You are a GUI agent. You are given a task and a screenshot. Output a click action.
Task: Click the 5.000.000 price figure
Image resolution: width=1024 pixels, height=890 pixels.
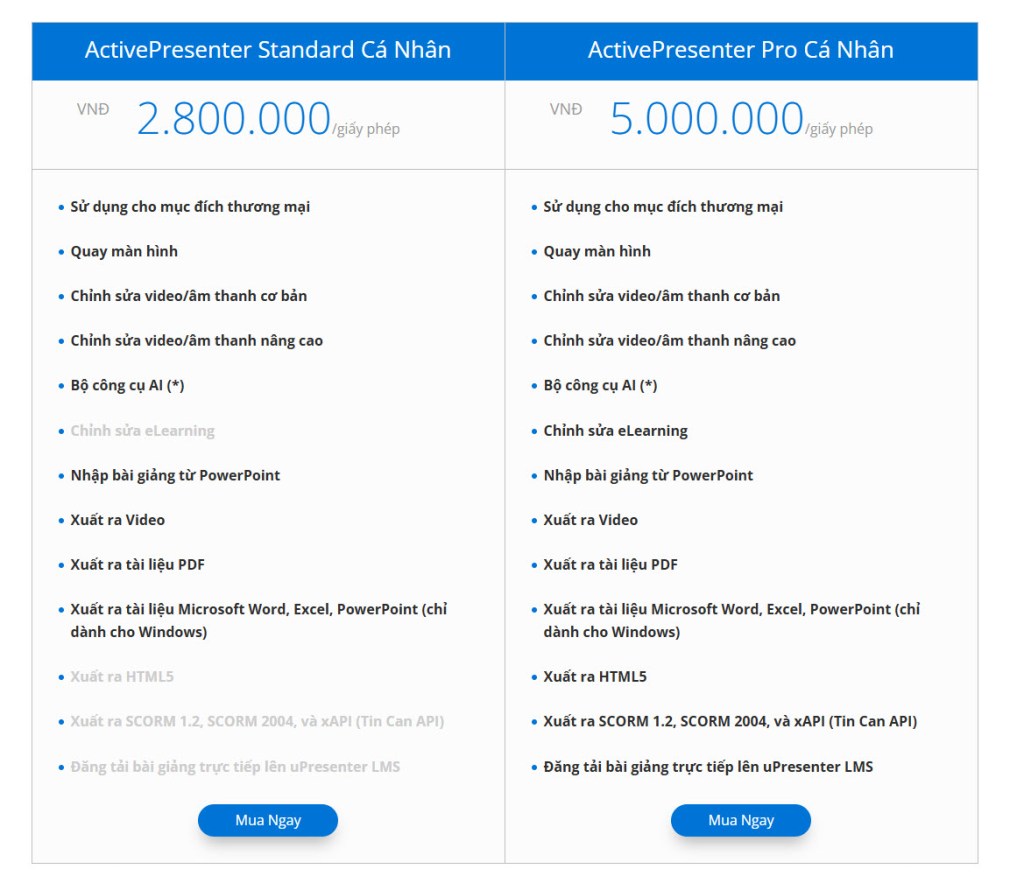pos(706,119)
